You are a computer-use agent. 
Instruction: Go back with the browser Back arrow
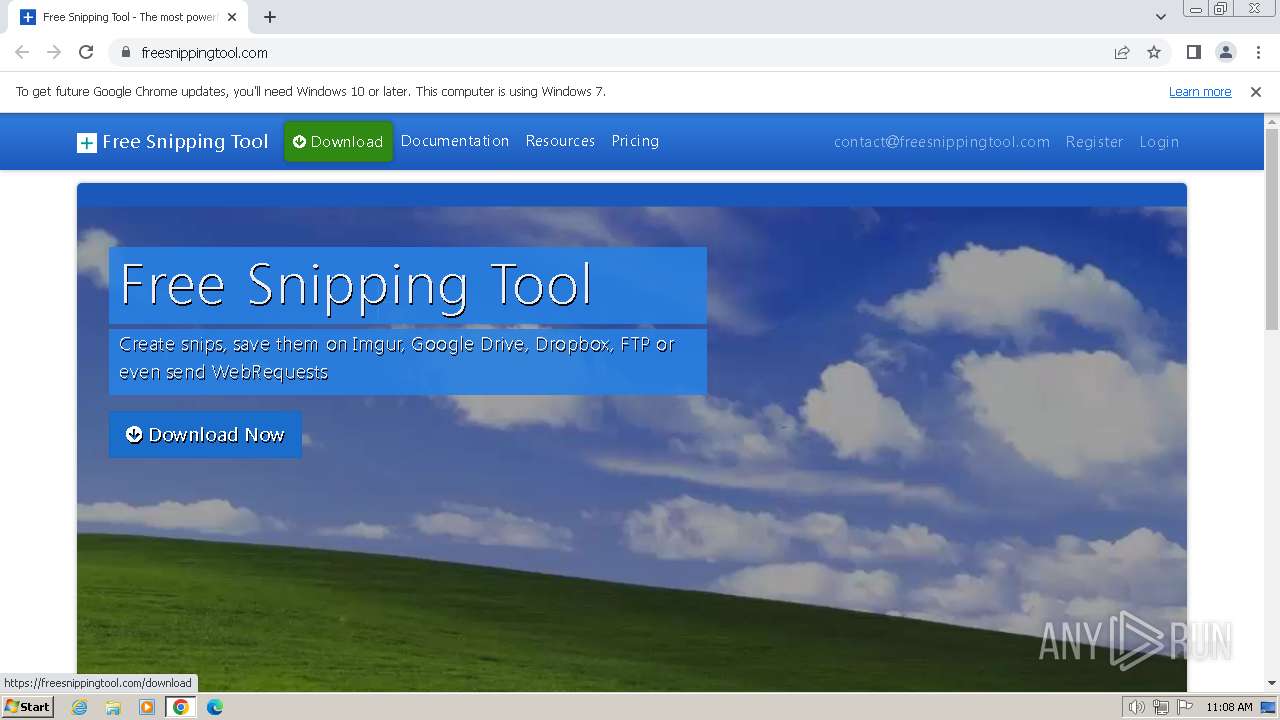coord(22,52)
